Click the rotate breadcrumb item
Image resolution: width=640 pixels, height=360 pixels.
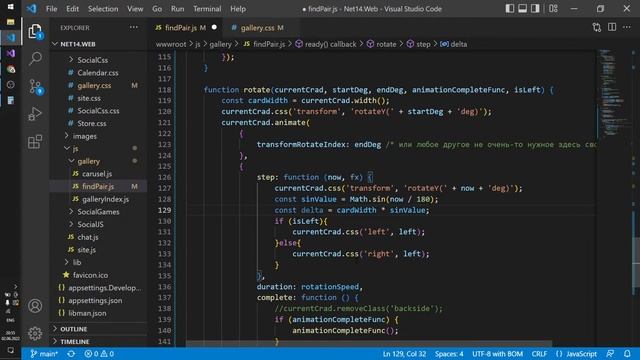[x=381, y=44]
